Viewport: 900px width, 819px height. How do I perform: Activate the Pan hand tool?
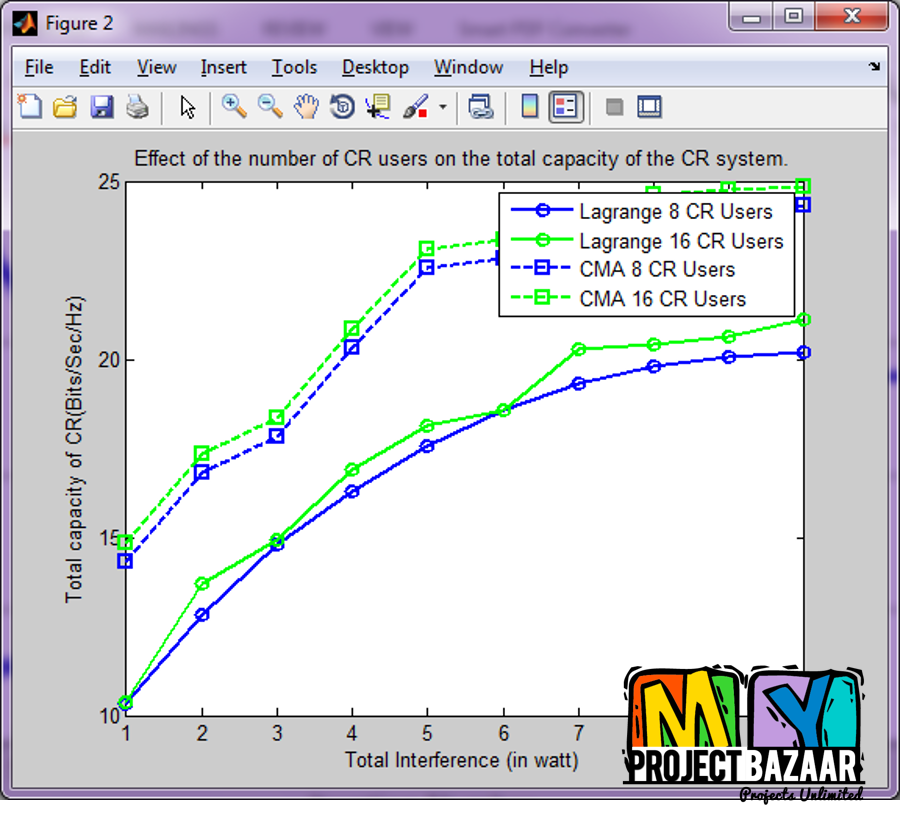[306, 107]
